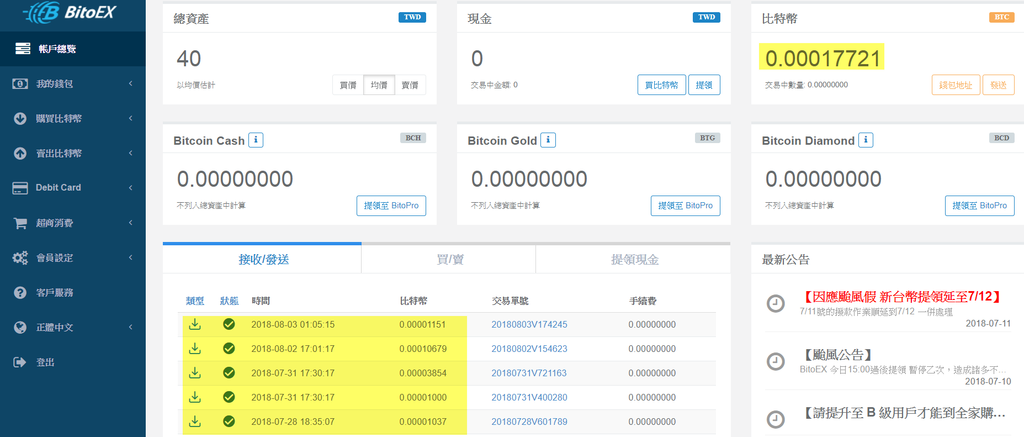
Task: Click TWD badge in 總資產 card
Action: (412, 18)
